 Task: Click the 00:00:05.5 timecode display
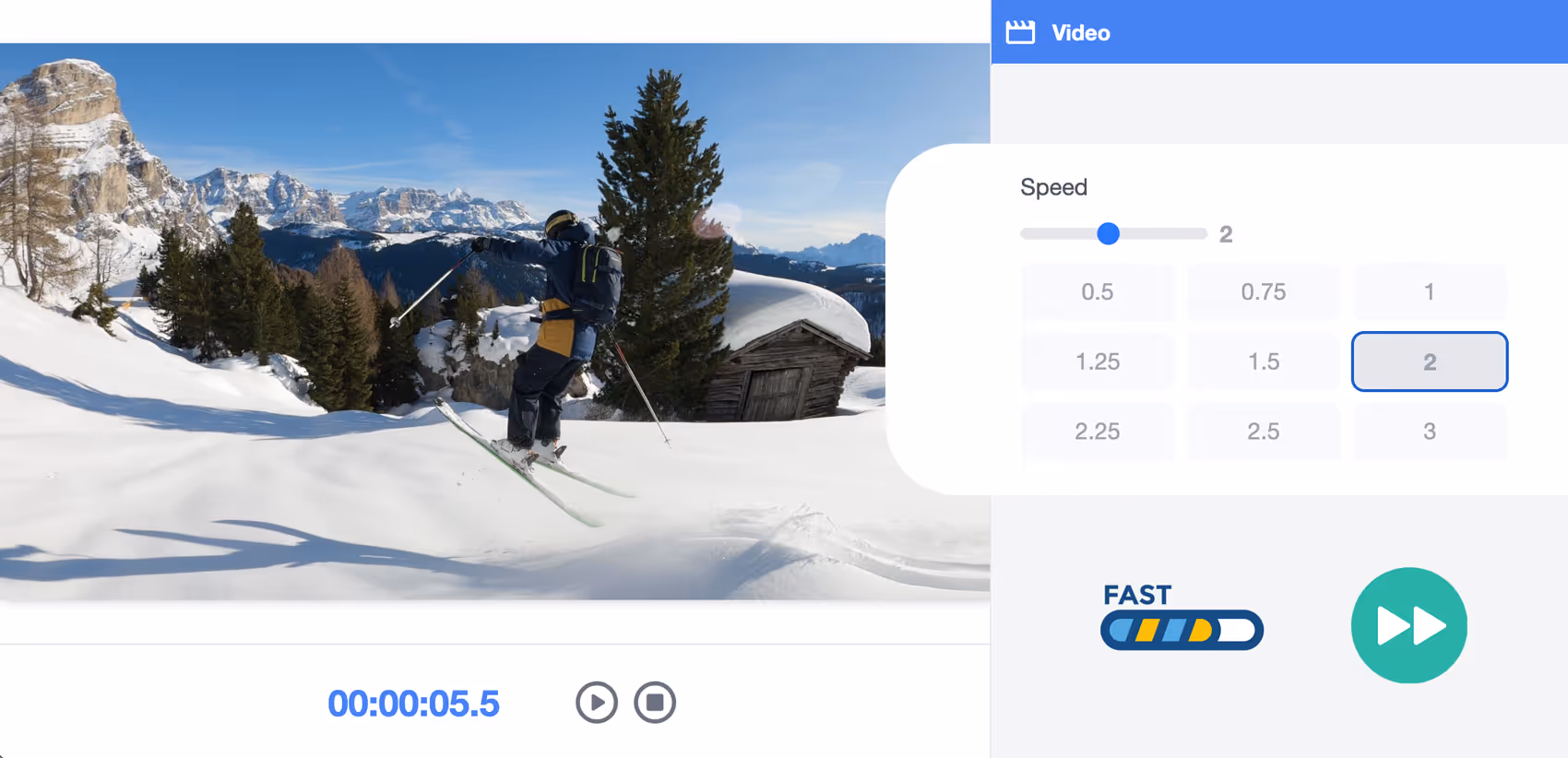coord(413,704)
